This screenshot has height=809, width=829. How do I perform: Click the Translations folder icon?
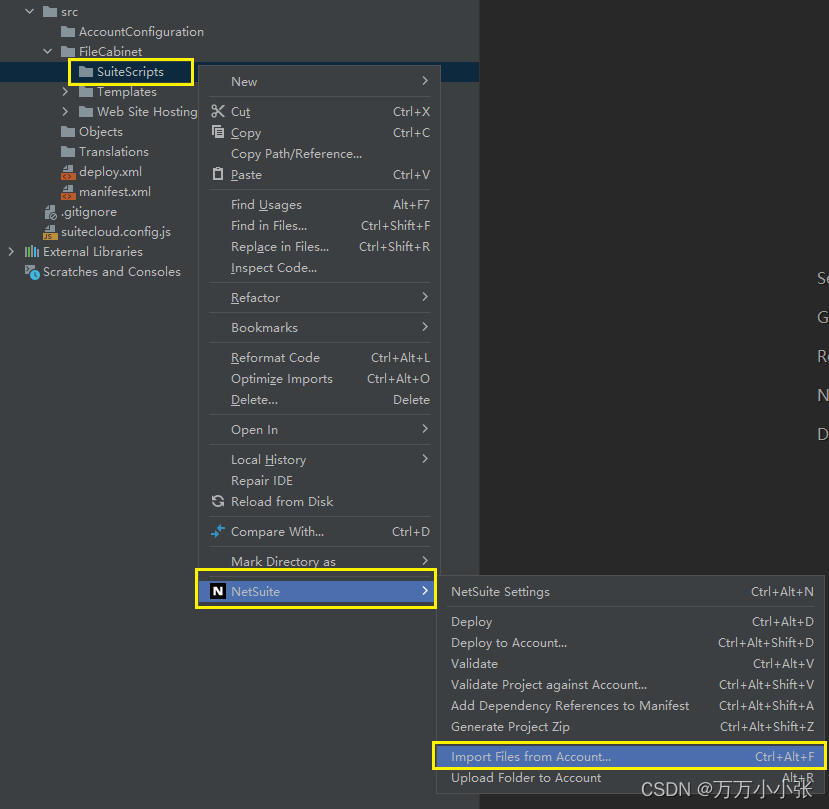(x=68, y=151)
